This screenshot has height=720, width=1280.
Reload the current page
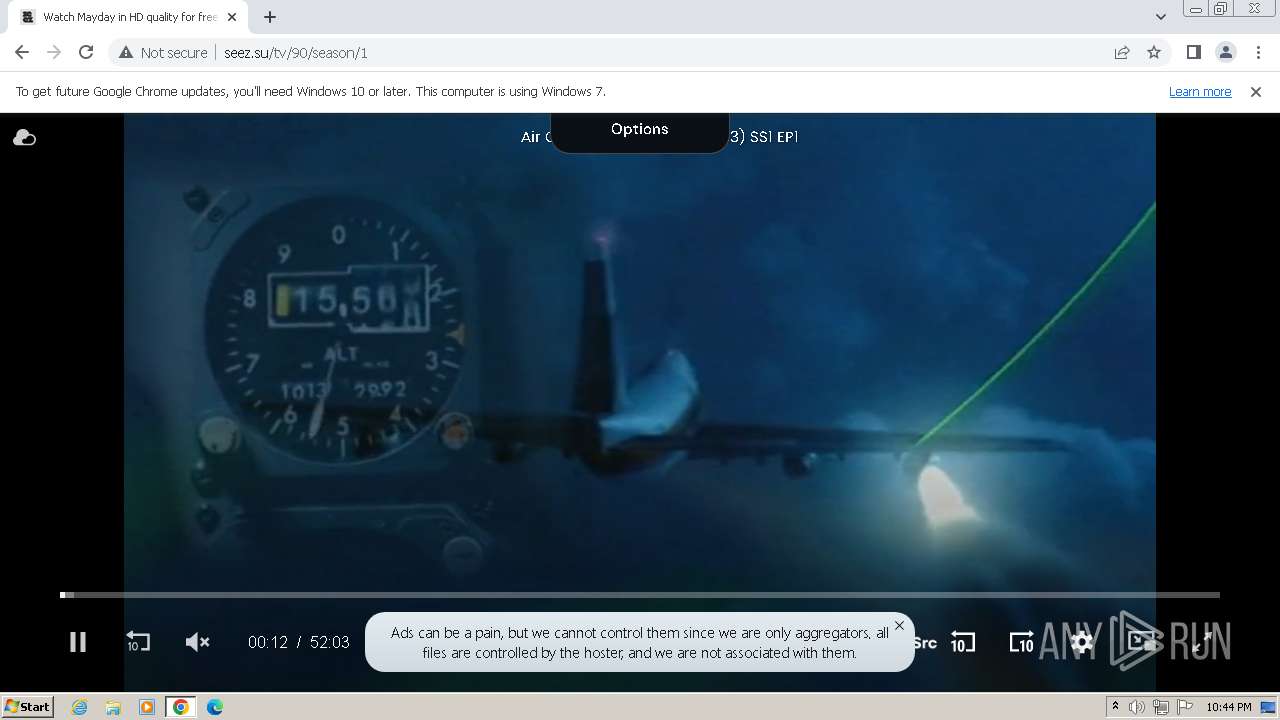tap(86, 52)
